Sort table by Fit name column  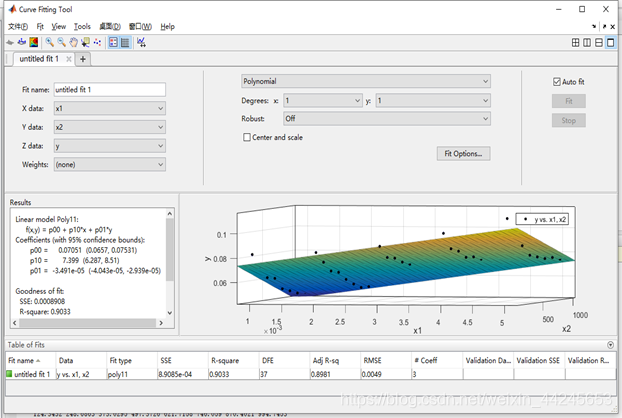(x=31, y=360)
